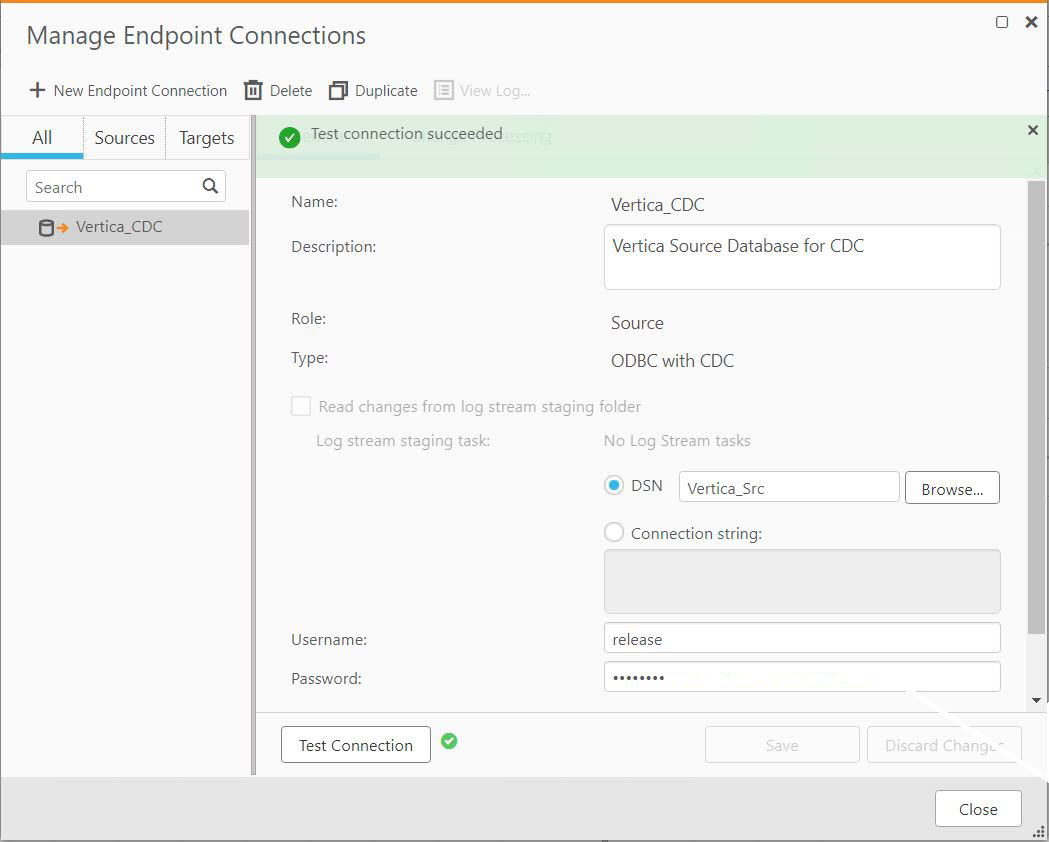Select the Connection string radio button
The width and height of the screenshot is (1049, 842).
click(613, 533)
